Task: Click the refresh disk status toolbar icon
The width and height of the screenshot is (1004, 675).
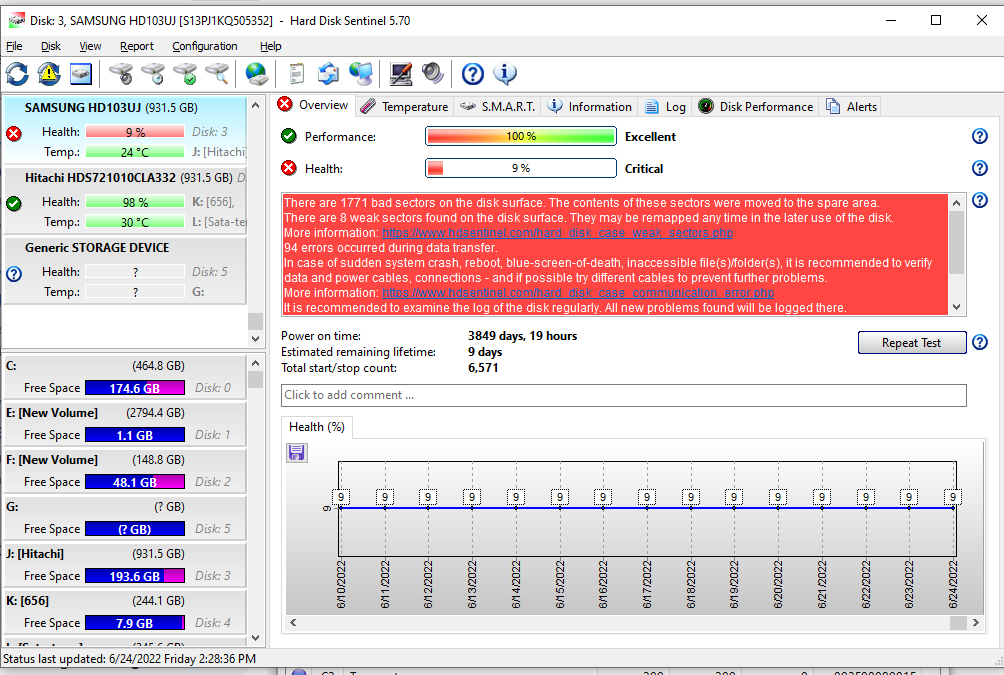Action: [x=17, y=74]
